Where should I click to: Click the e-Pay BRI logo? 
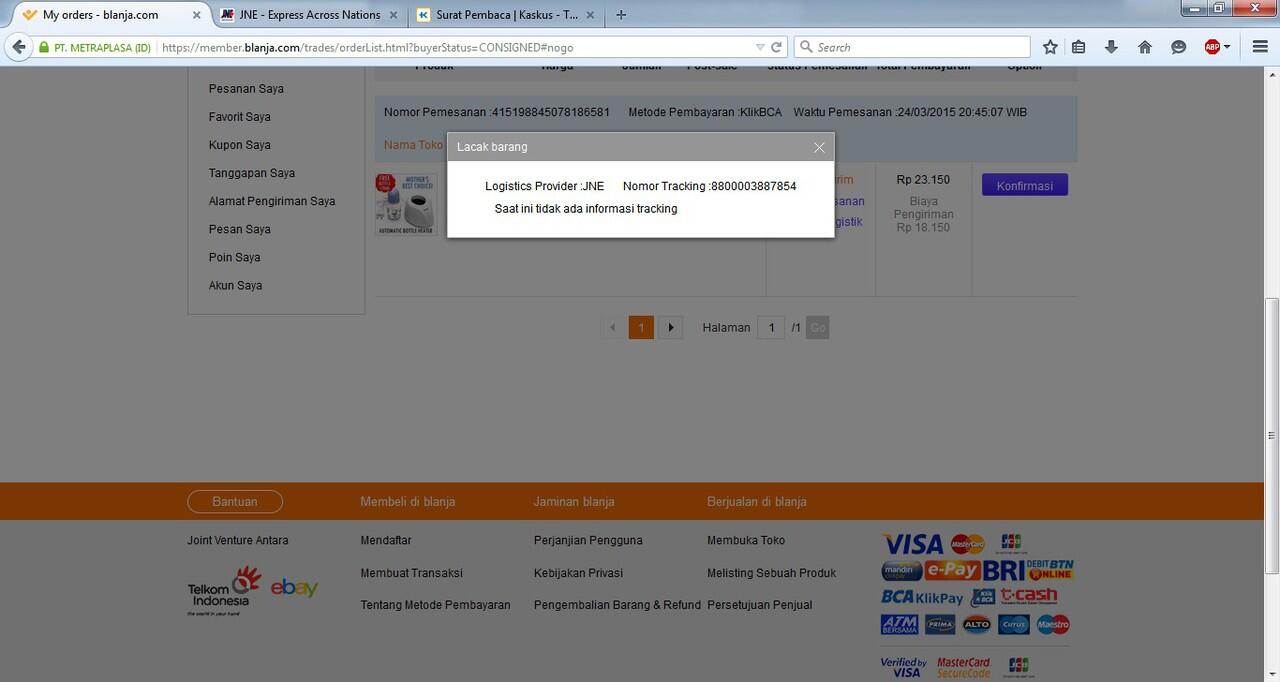(x=974, y=570)
